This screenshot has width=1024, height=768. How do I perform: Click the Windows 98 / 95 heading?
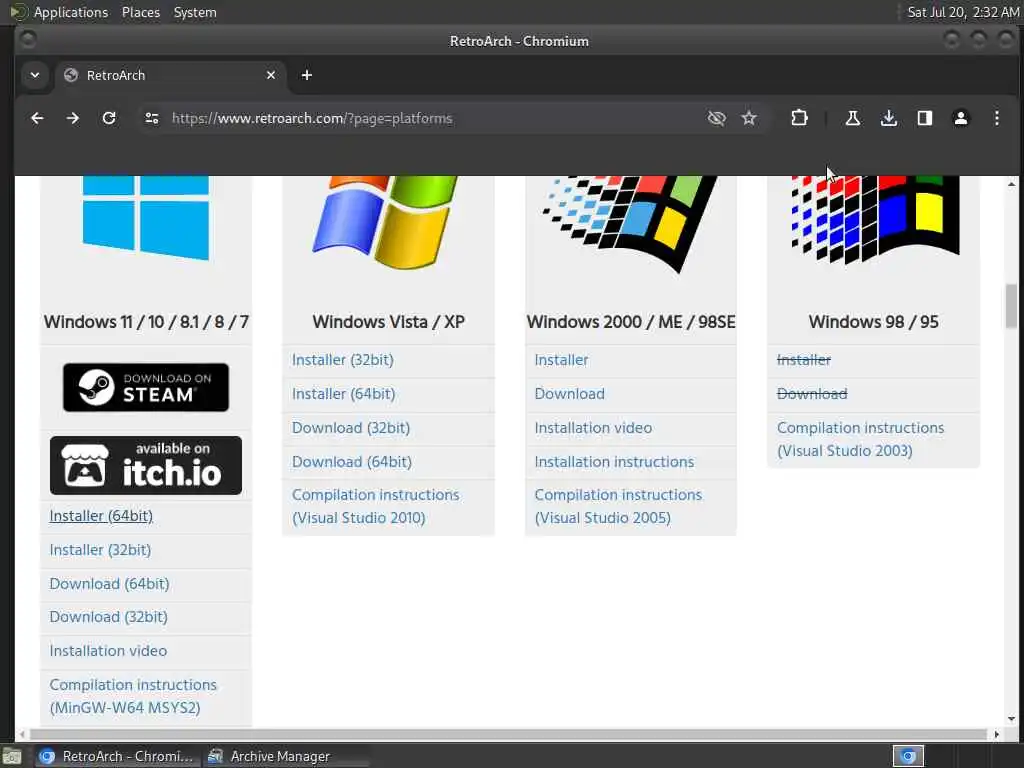[873, 322]
